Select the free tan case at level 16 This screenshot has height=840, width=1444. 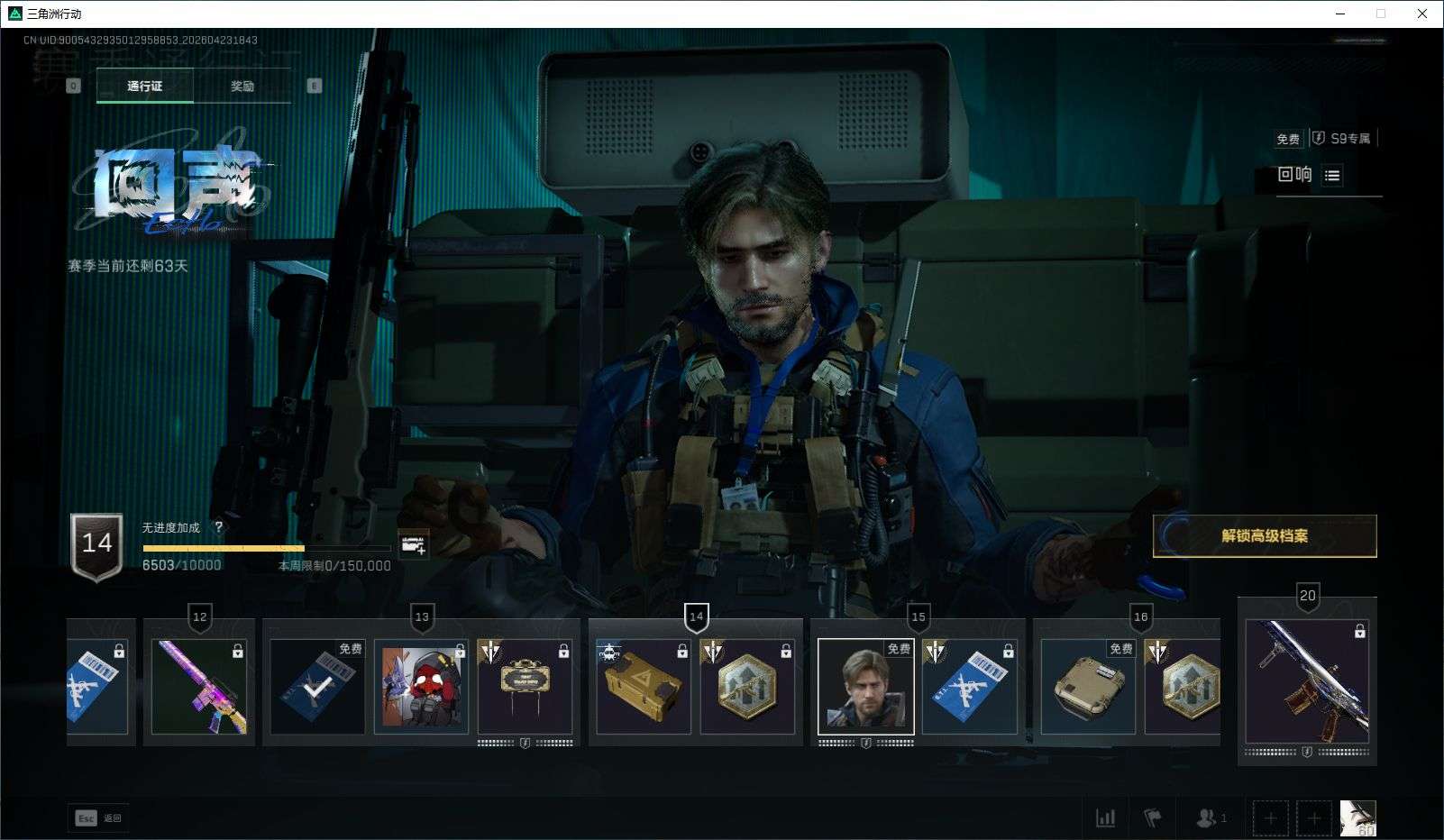(x=1088, y=687)
